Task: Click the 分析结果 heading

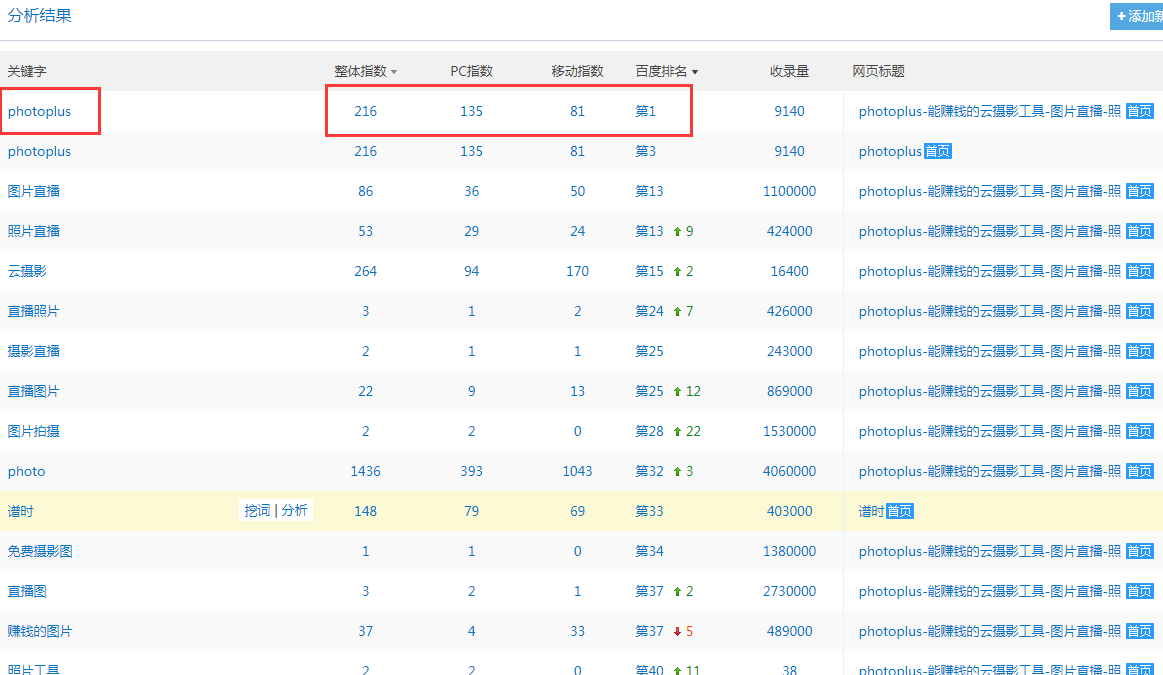Action: pyautogui.click(x=39, y=16)
